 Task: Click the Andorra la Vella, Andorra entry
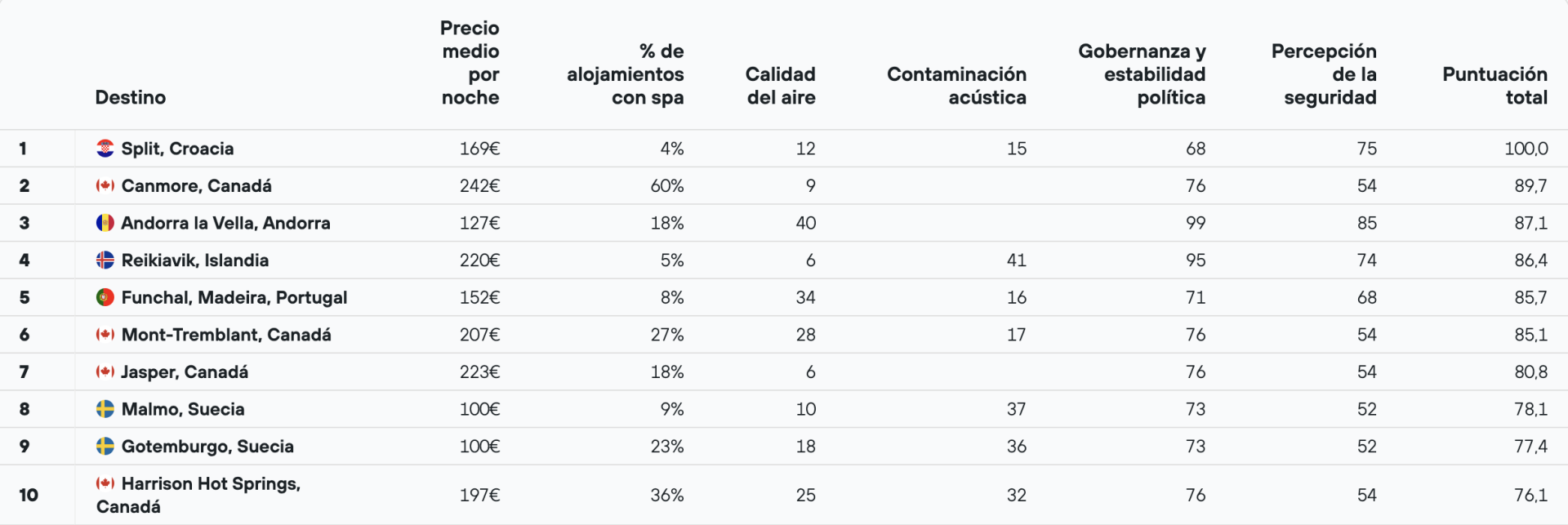(x=225, y=223)
